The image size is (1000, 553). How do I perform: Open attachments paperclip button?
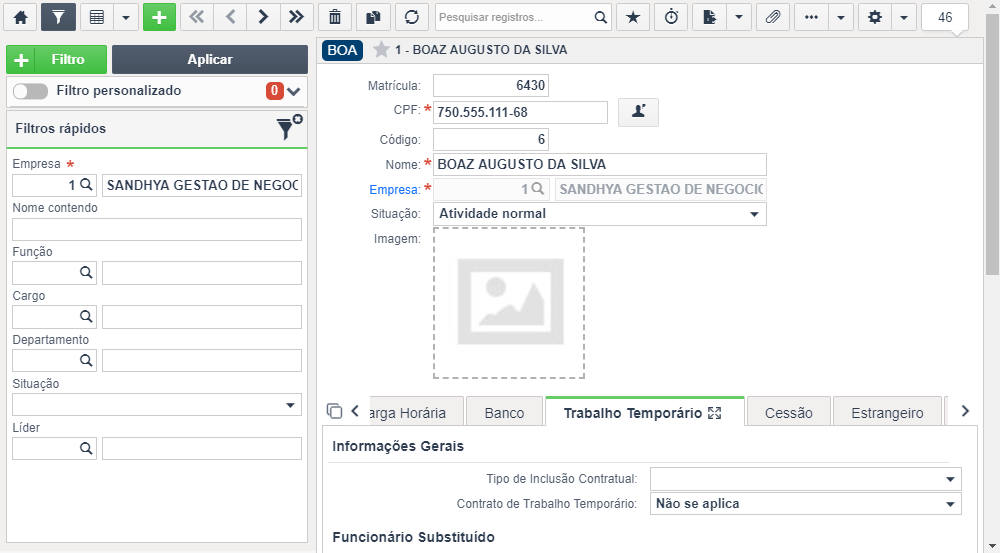tap(773, 17)
